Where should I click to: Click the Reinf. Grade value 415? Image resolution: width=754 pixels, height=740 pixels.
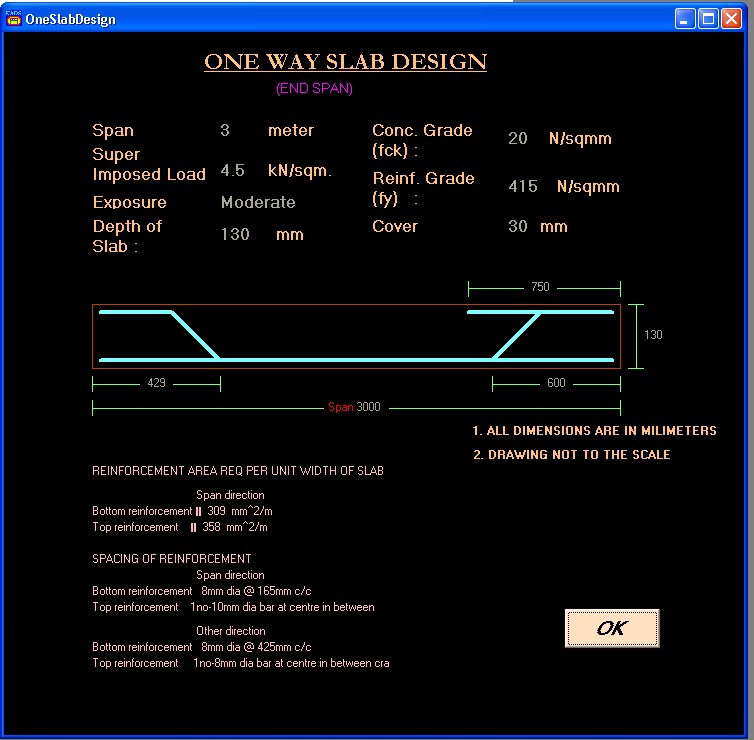pos(523,186)
